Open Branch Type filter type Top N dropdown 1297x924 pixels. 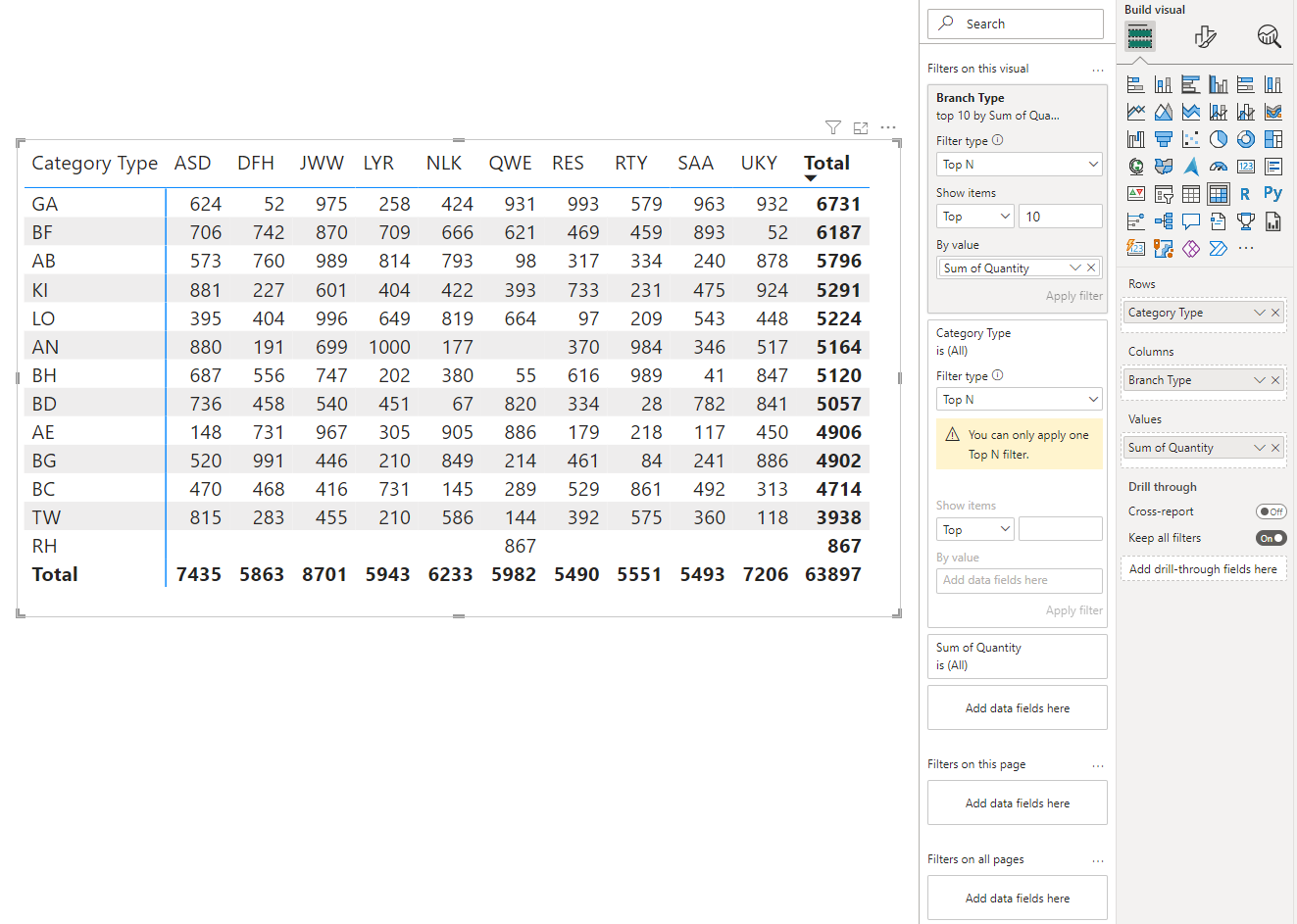[x=1020, y=165]
